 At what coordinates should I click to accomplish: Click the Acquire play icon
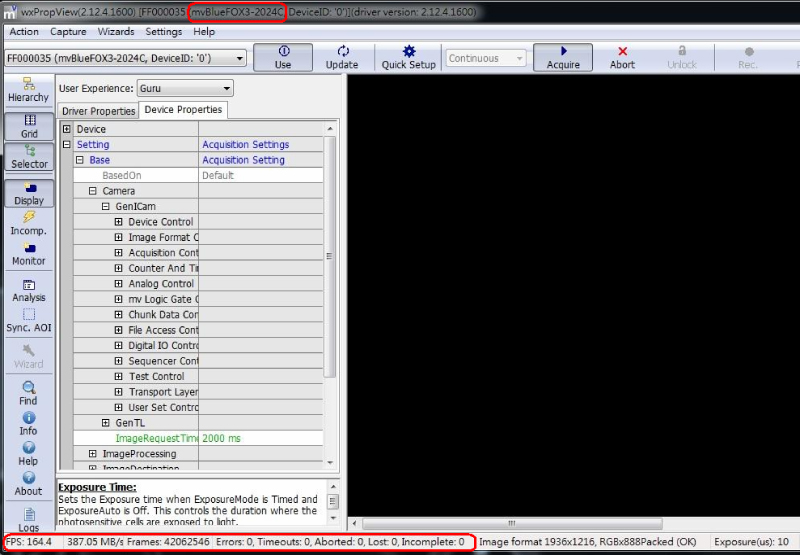click(563, 51)
